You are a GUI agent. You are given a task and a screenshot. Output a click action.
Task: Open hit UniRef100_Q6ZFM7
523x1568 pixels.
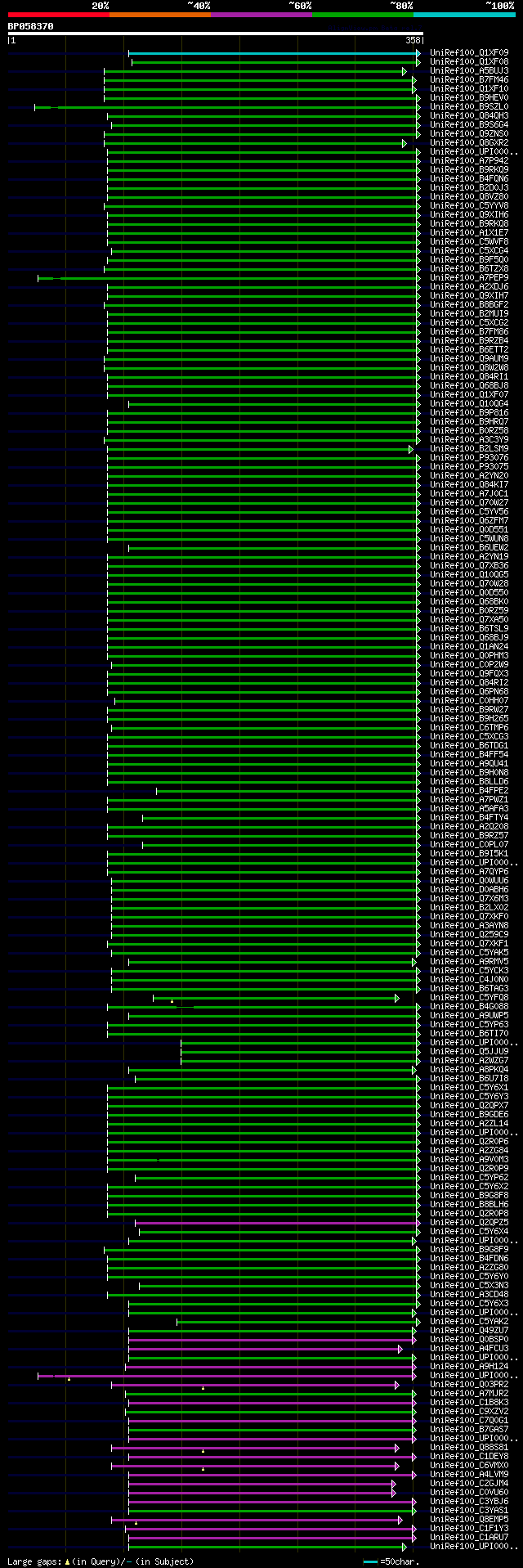[469, 520]
